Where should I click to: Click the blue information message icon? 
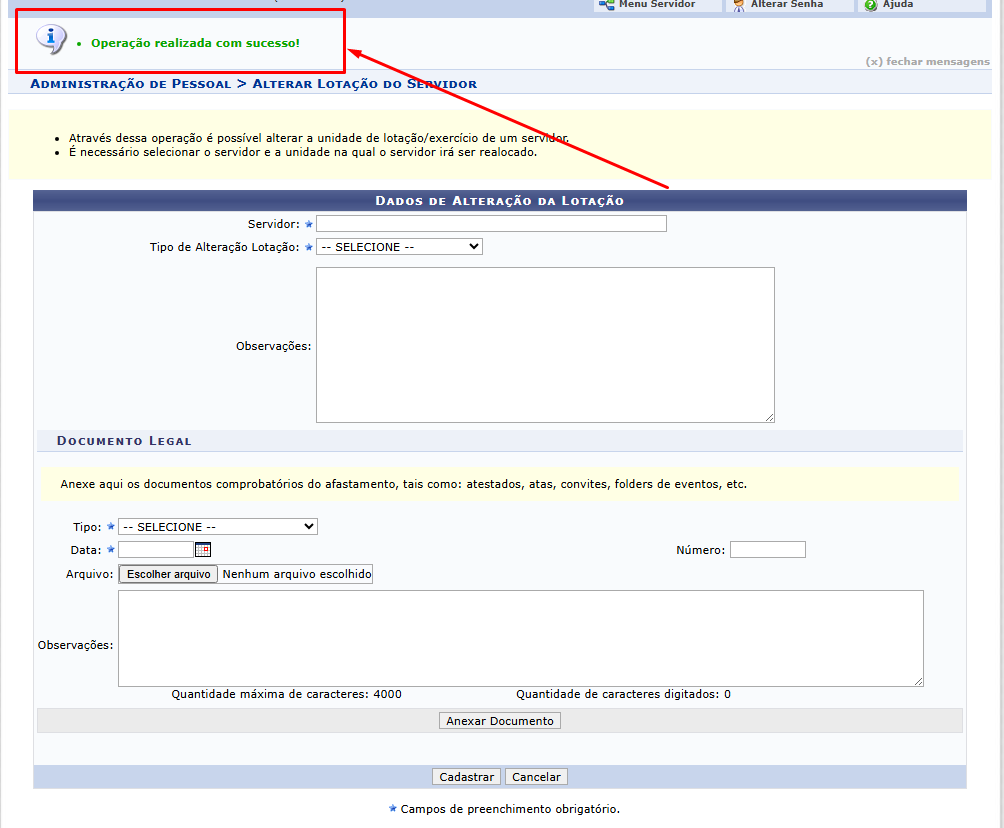click(50, 39)
